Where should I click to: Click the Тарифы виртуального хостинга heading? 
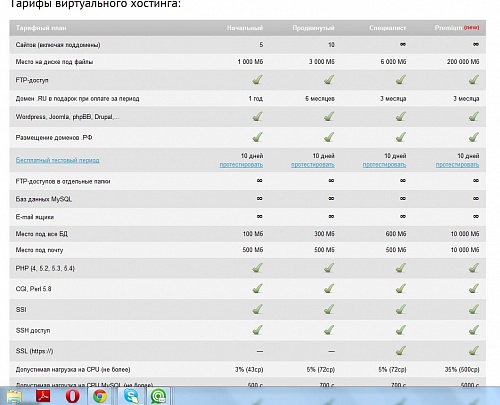[96, 4]
